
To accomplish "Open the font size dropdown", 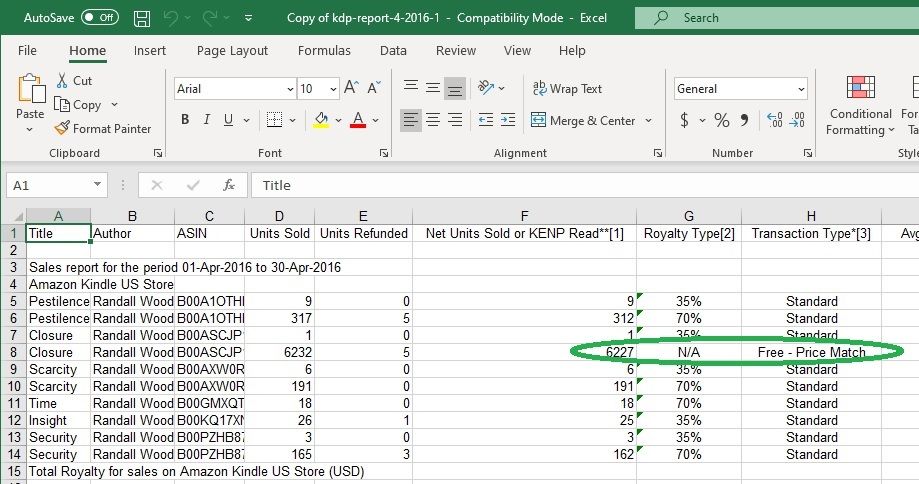I will point(333,89).
